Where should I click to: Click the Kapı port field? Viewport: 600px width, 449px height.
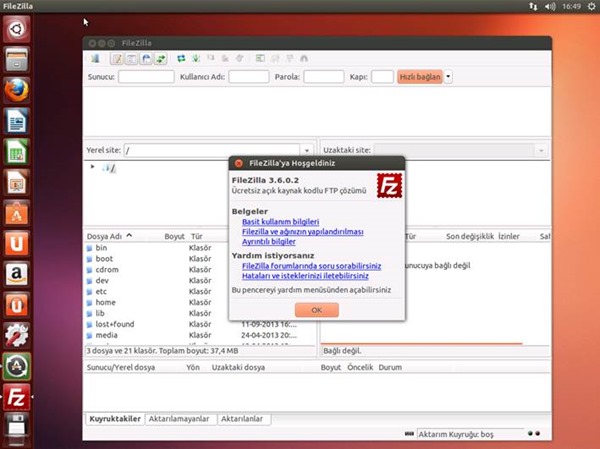point(382,77)
